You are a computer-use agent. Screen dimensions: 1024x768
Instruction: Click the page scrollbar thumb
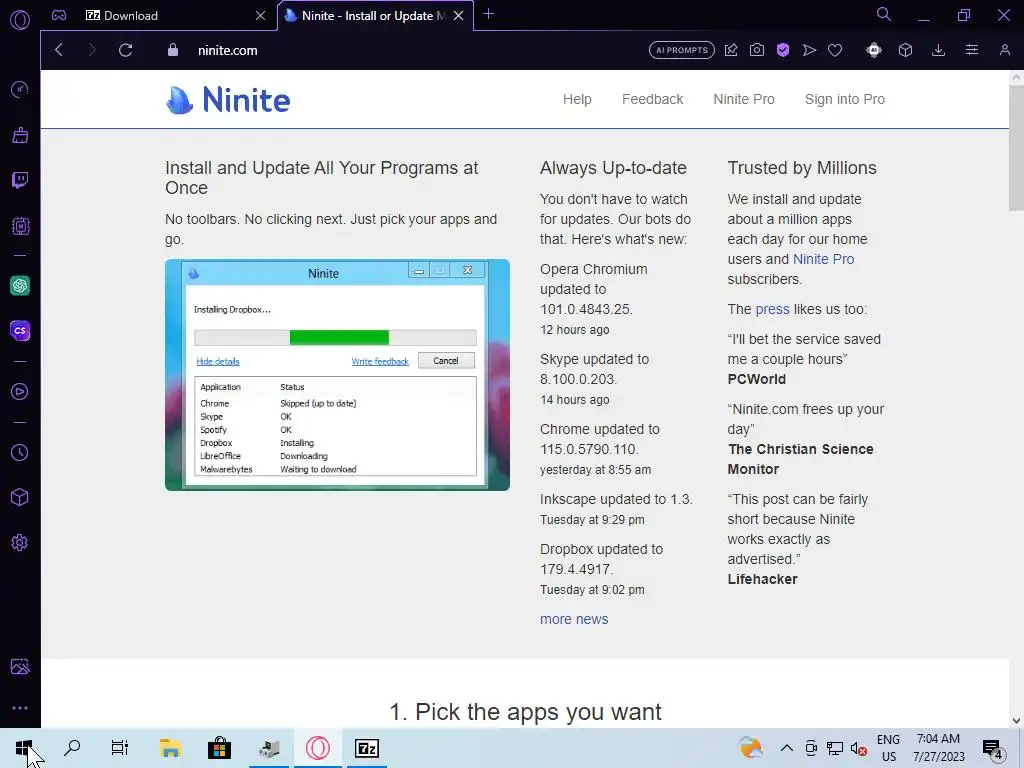1016,148
